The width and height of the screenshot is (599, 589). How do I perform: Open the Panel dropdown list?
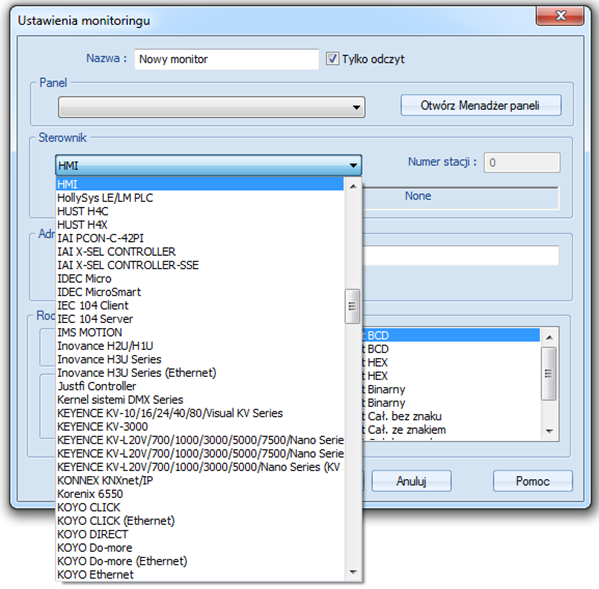coord(211,107)
